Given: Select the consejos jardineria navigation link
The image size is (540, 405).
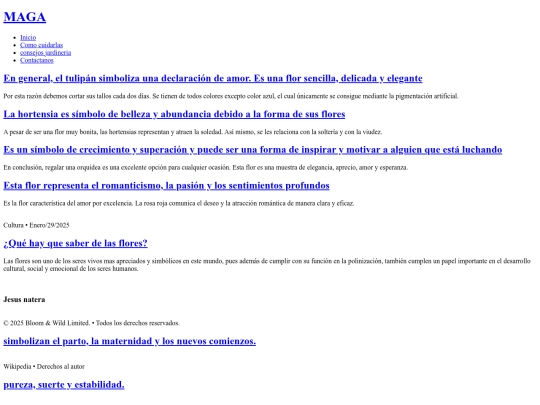Looking at the screenshot, I should pos(45,52).
